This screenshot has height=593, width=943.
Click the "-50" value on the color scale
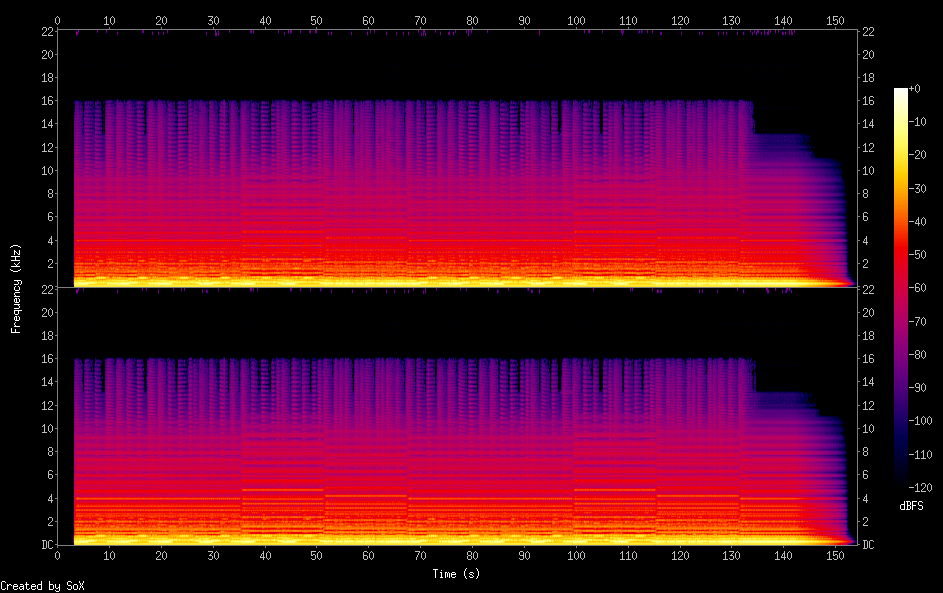coord(918,254)
